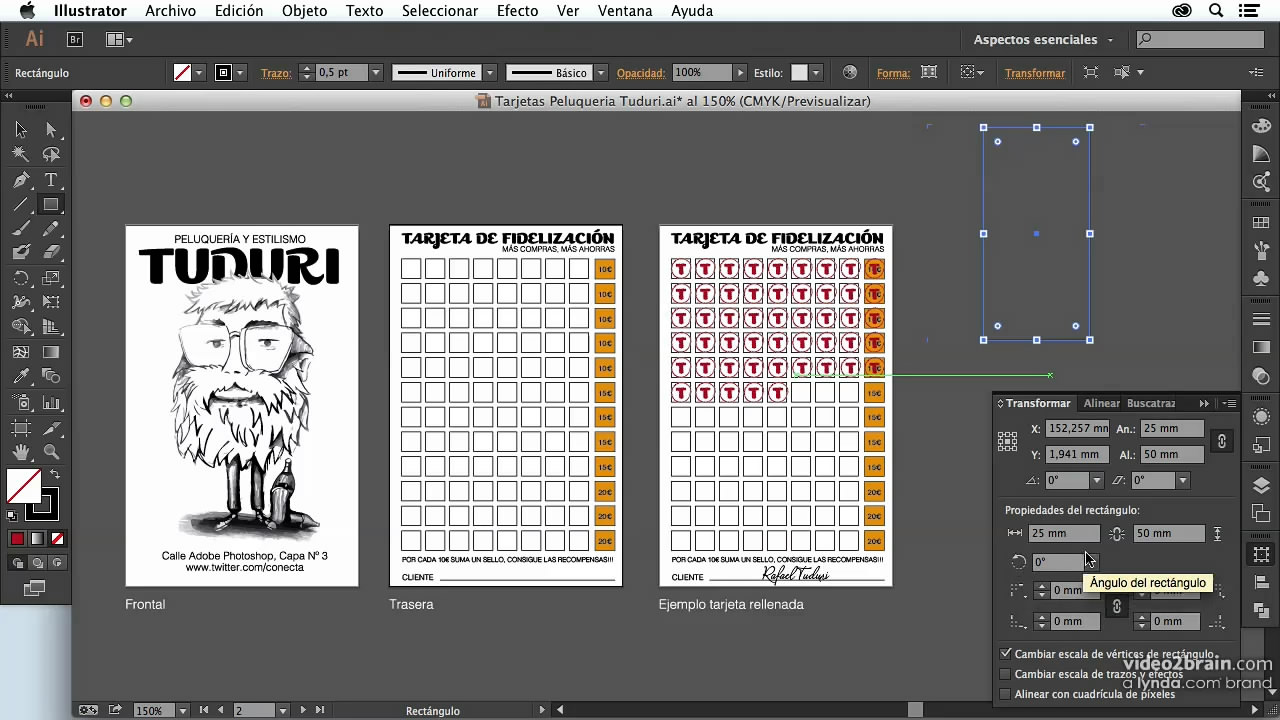The height and width of the screenshot is (720, 1280).
Task: Select the Zoom tool
Action: coord(51,452)
